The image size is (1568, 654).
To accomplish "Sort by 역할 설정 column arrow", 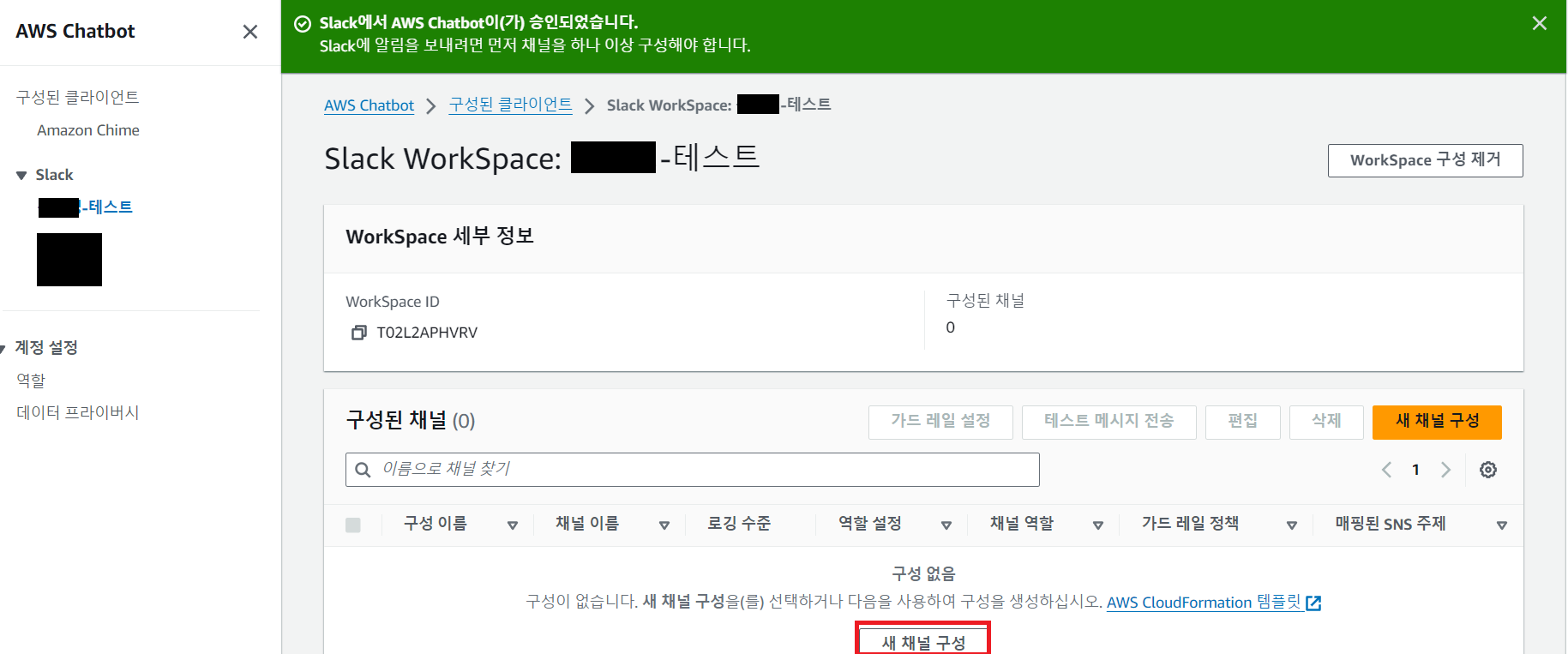I will (x=946, y=525).
